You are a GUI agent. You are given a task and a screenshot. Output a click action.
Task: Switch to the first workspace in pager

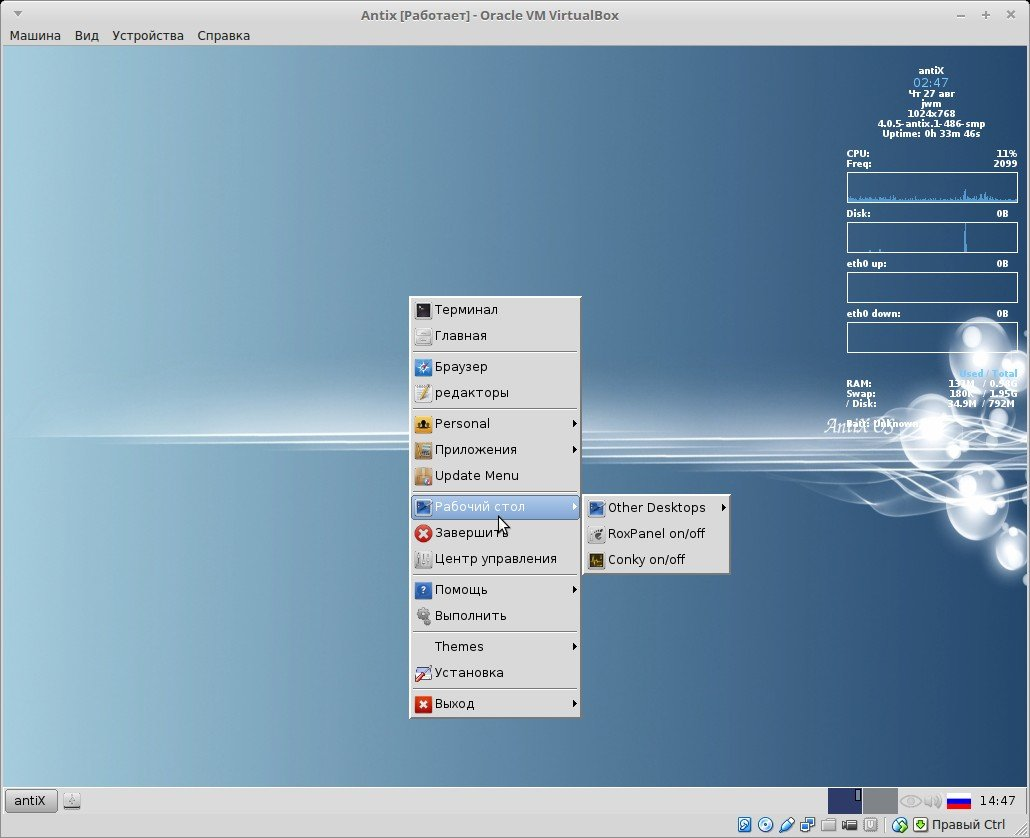[845, 801]
